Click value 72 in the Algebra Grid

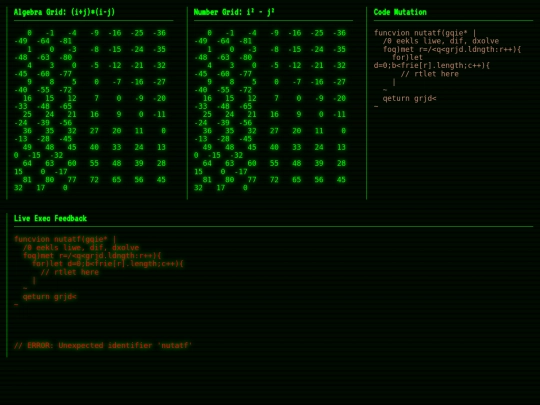[x=94, y=180]
